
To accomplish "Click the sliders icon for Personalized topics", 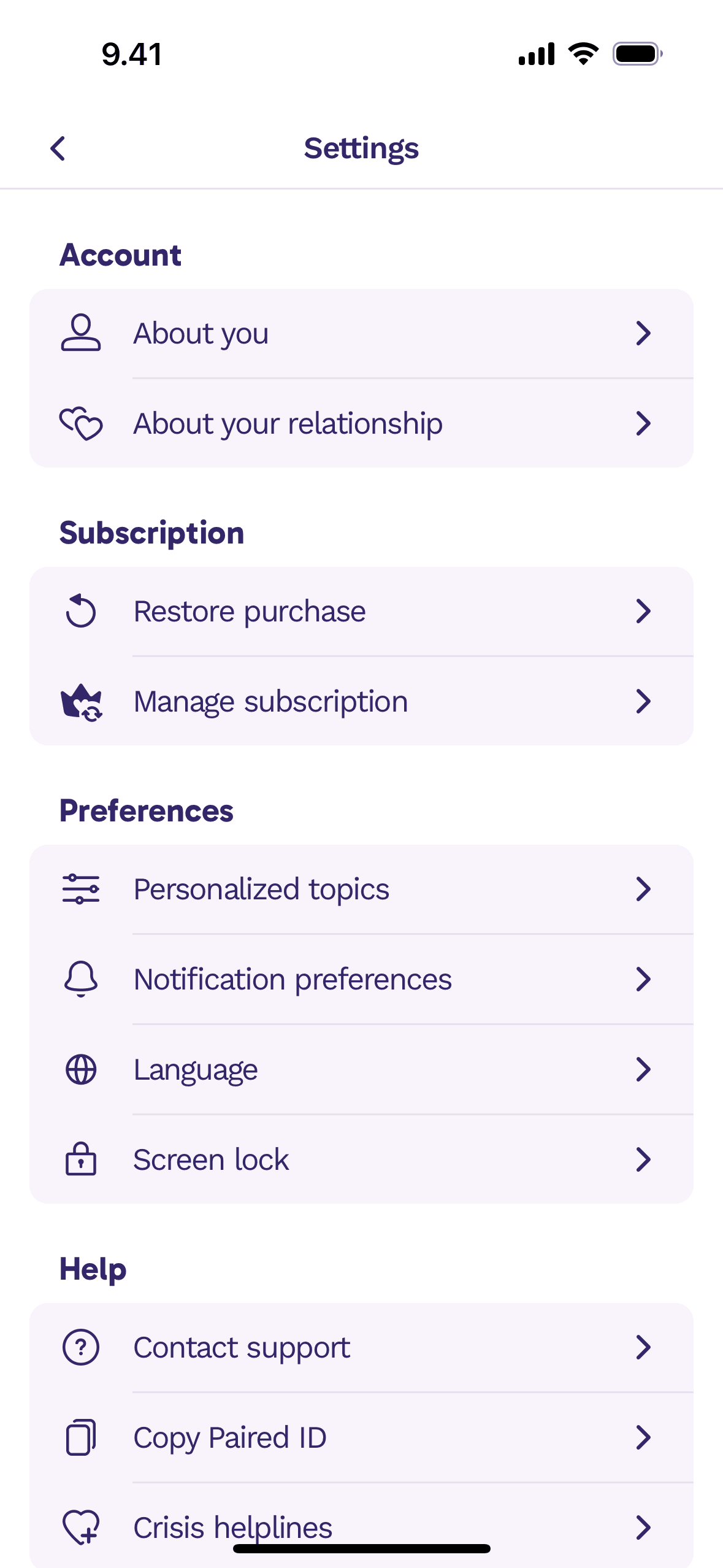I will click(81, 889).
